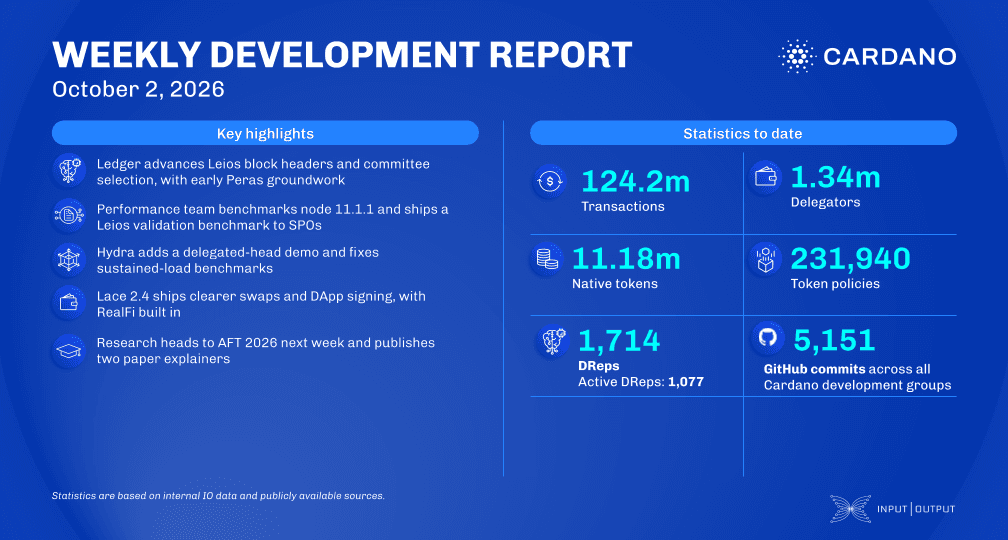
Task: Click the Native tokens coin stack icon
Action: click(547, 258)
